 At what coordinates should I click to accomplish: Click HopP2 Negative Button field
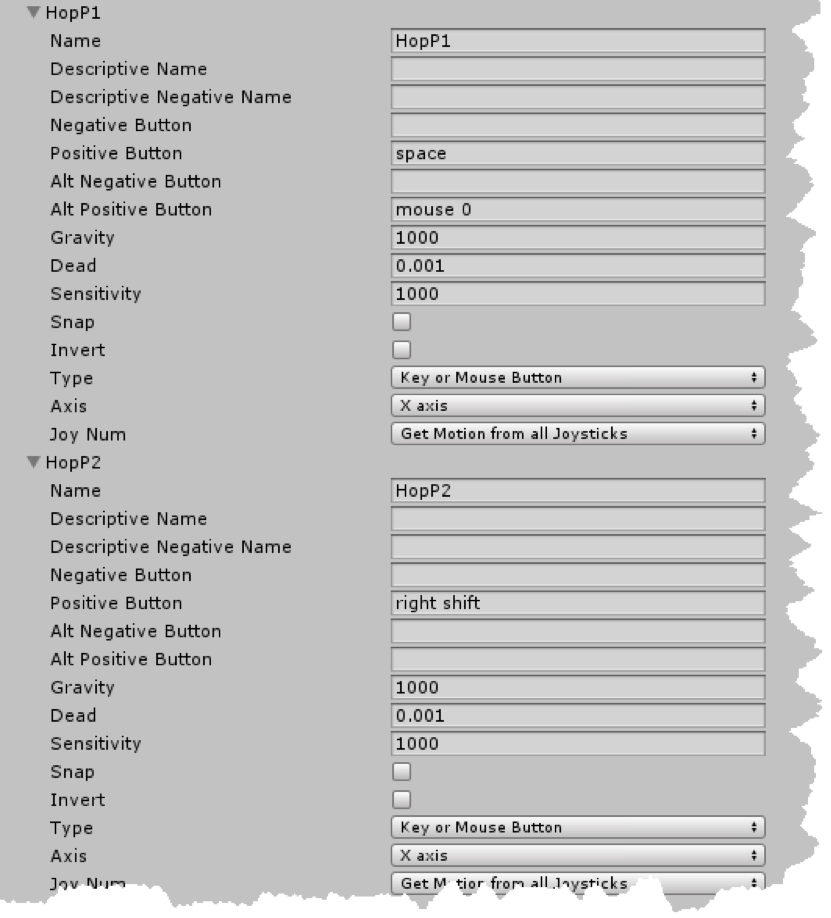(578, 574)
